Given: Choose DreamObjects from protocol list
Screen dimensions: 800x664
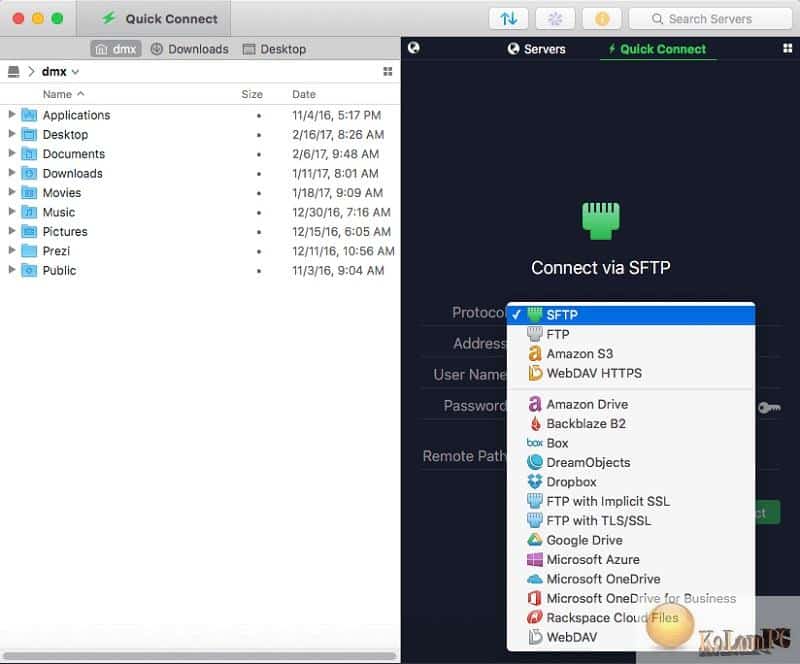Looking at the screenshot, I should pyautogui.click(x=631, y=462).
